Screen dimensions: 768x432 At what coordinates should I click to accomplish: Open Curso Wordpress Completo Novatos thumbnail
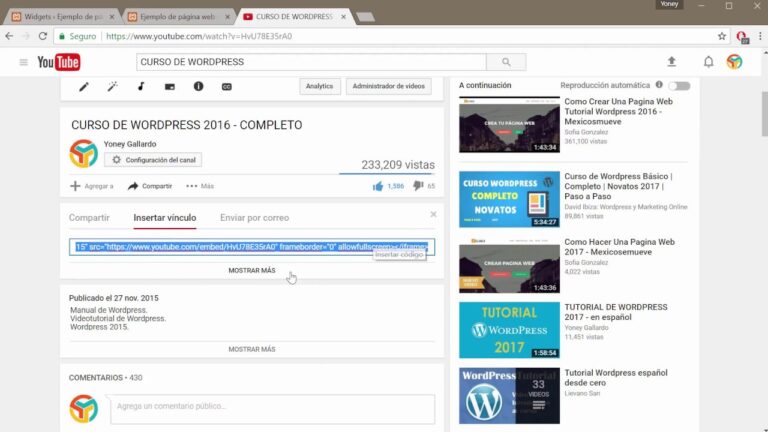509,199
